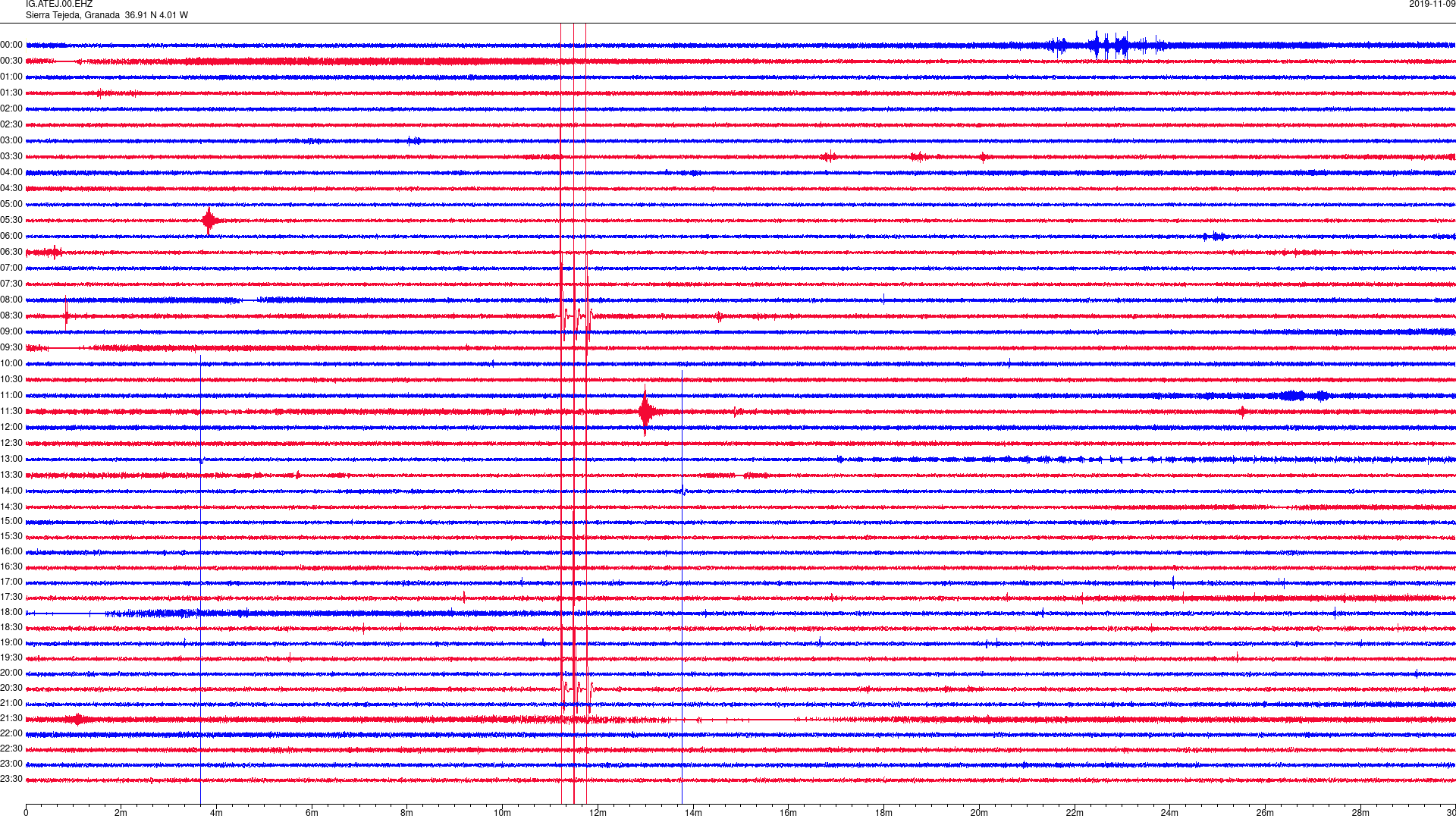Select the 22:00 trace time label
Image resolution: width=1456 pixels, height=819 pixels.
(11, 733)
